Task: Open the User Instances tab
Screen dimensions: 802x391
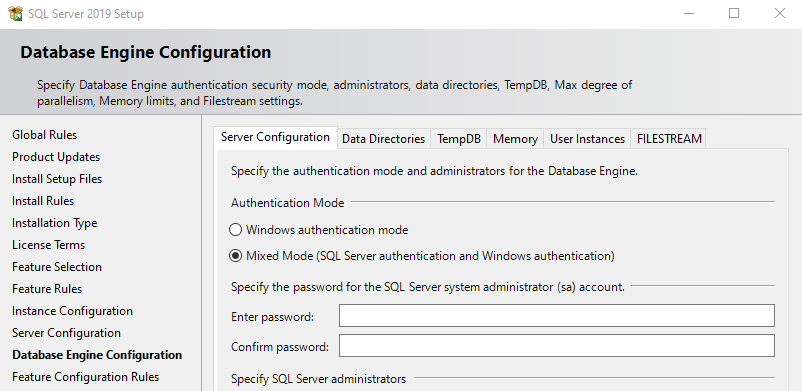Action: (587, 139)
